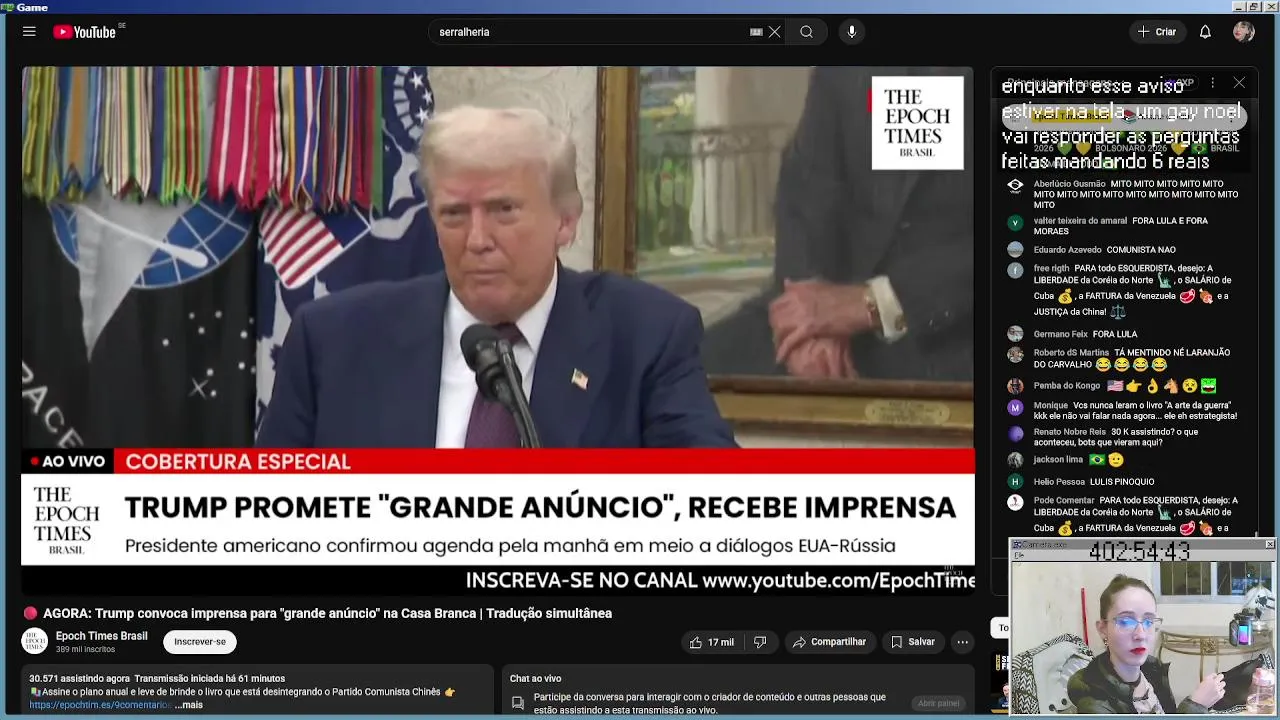
Task: Click the chat participation icon beside Participe da conversa
Action: 518,703
